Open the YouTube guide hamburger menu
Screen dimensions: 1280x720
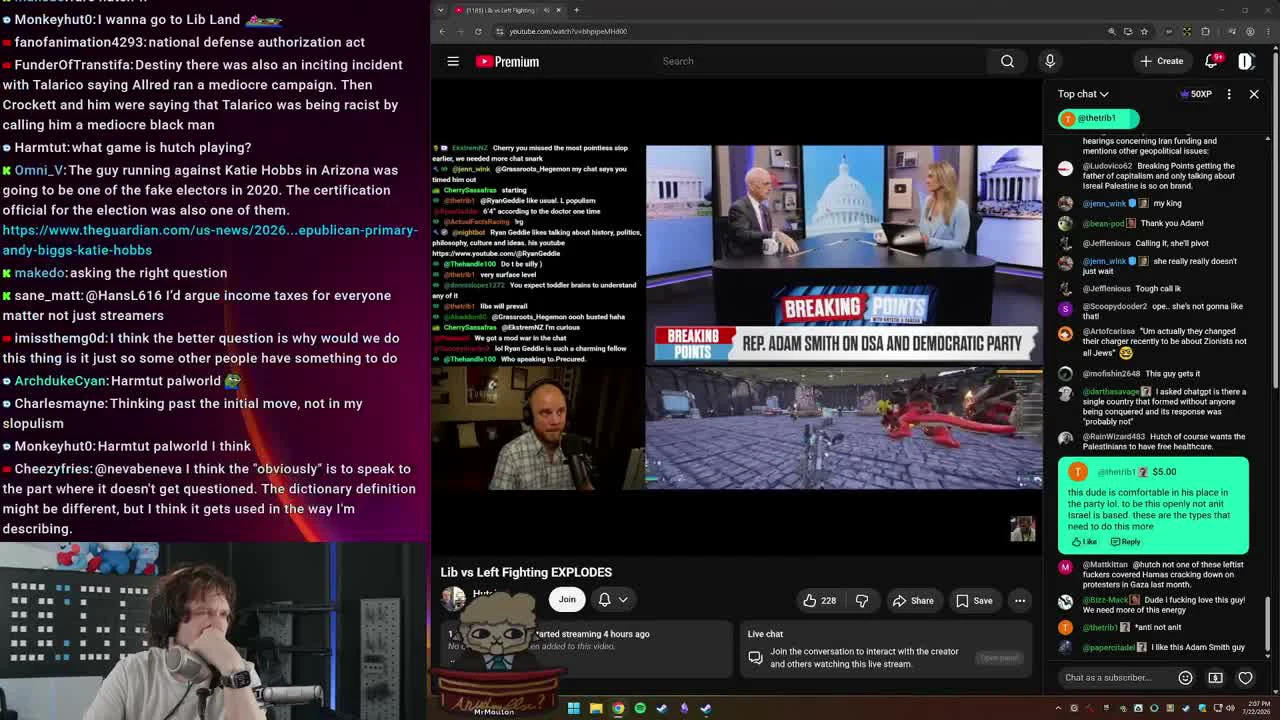pos(453,61)
